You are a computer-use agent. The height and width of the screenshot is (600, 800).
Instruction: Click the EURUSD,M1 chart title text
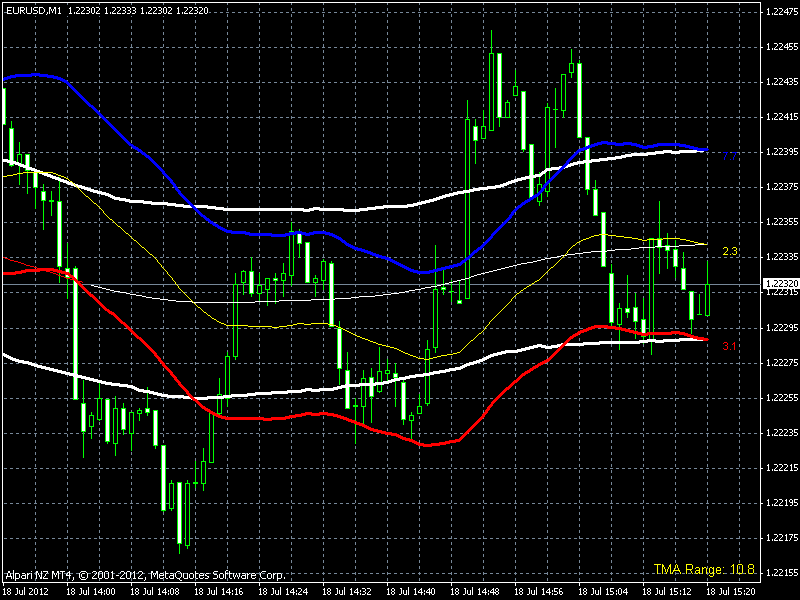click(x=33, y=10)
